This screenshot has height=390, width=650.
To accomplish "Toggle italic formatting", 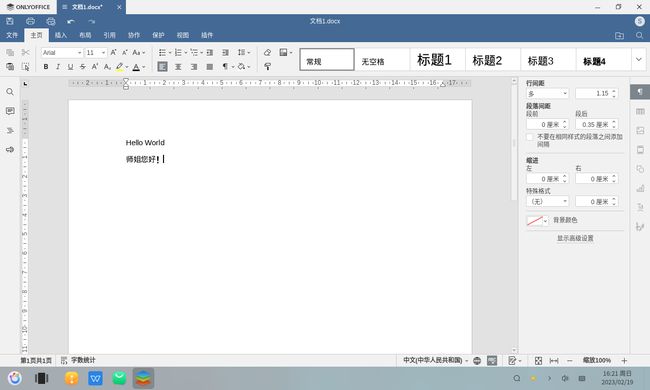I will [x=58, y=67].
